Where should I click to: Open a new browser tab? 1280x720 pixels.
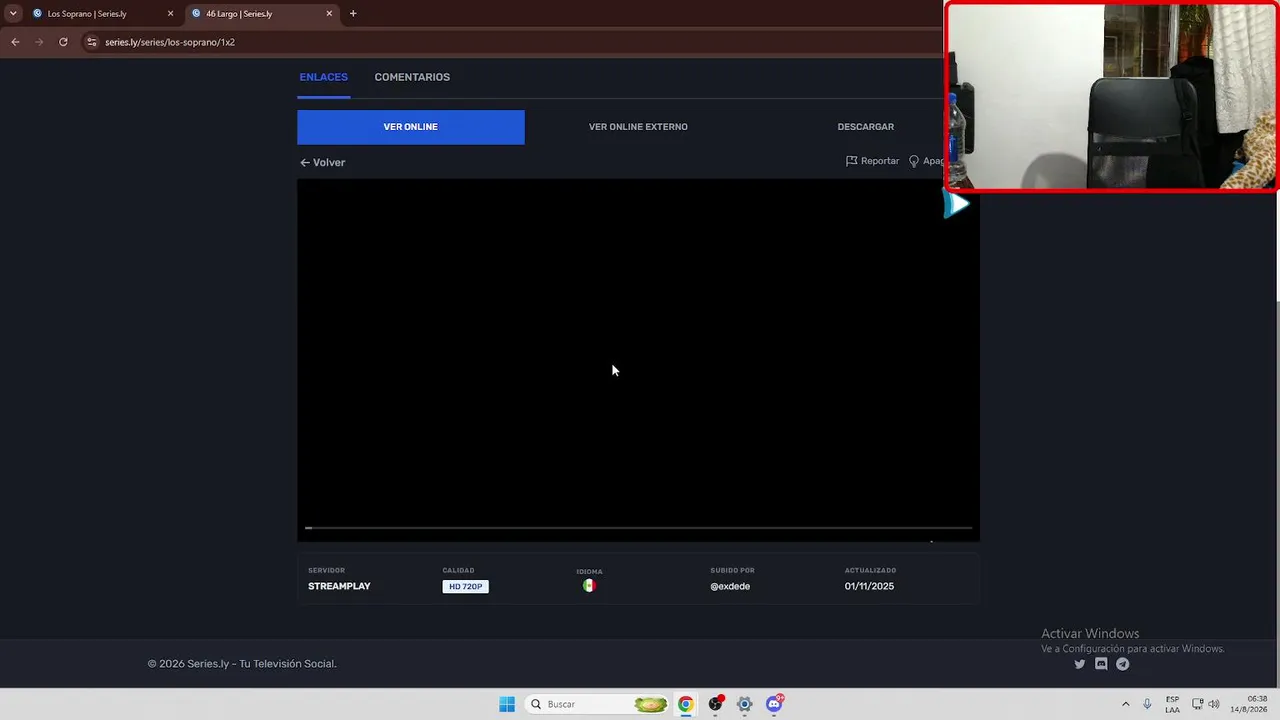click(353, 14)
